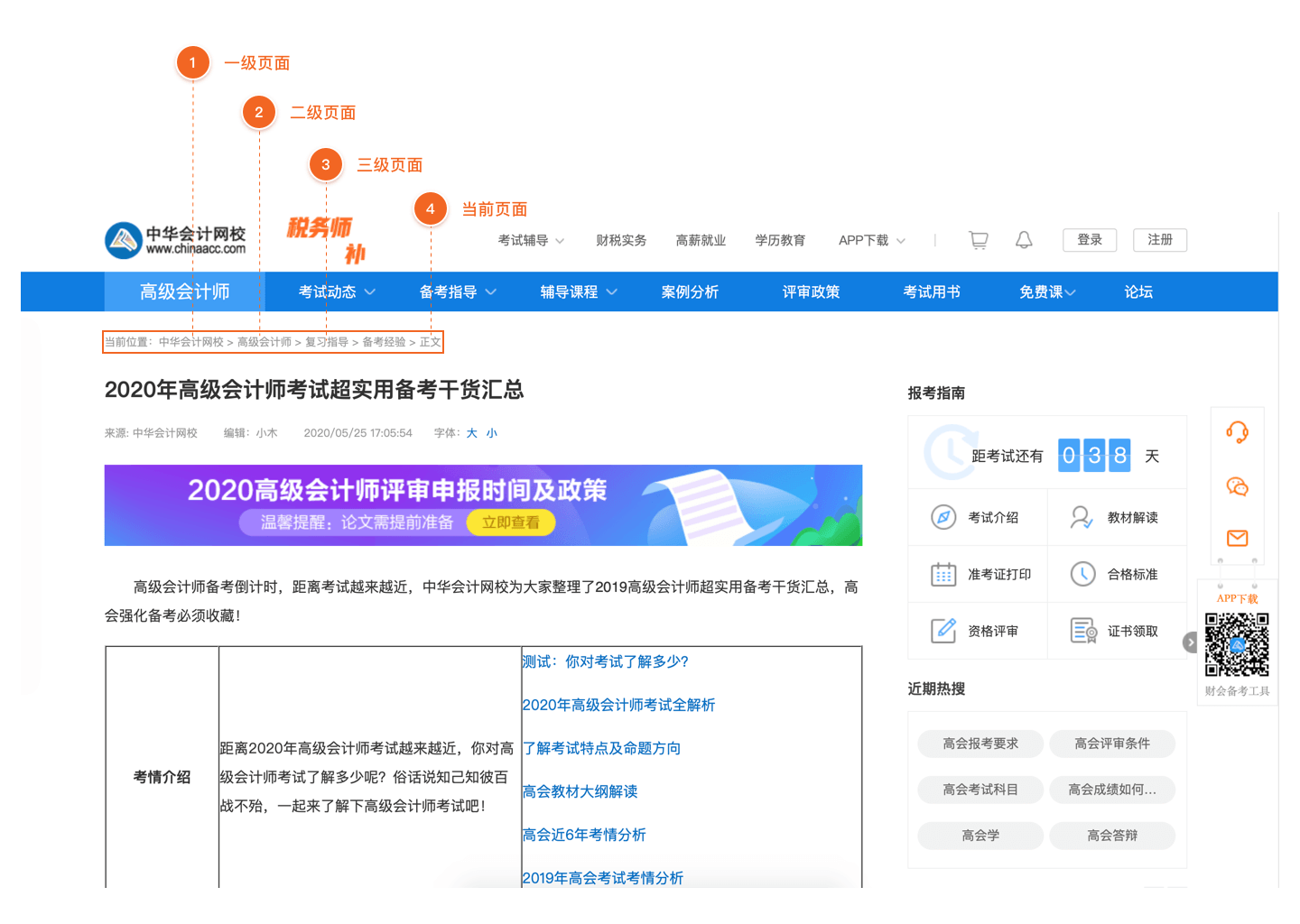Open 资格评审 edit icon
This screenshot has width=1300, height=924.
[x=943, y=631]
